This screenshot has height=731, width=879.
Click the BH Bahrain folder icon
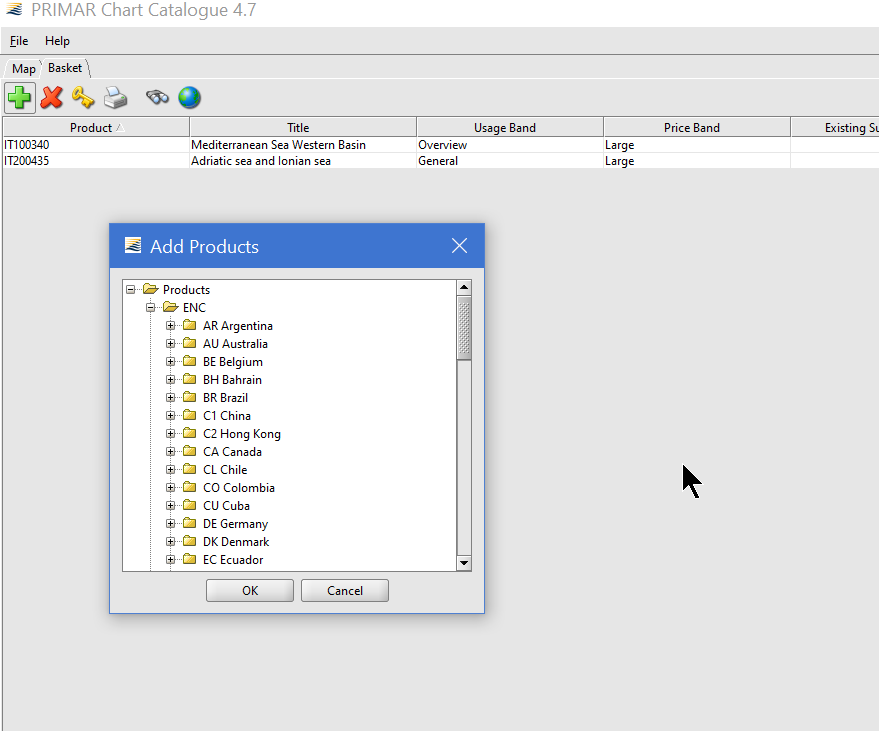[189, 379]
